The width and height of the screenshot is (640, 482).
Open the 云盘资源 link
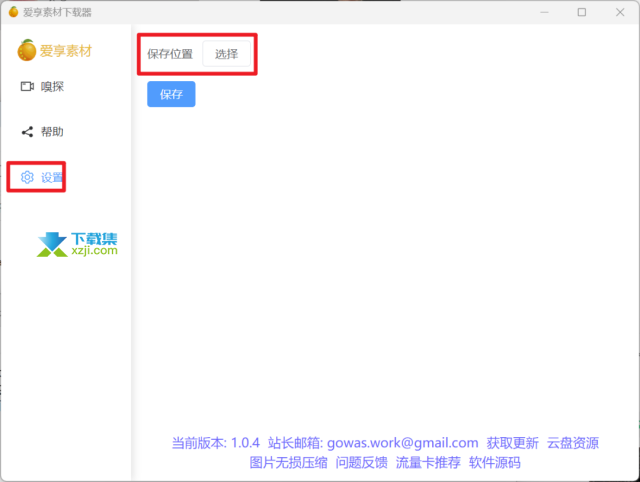point(573,443)
